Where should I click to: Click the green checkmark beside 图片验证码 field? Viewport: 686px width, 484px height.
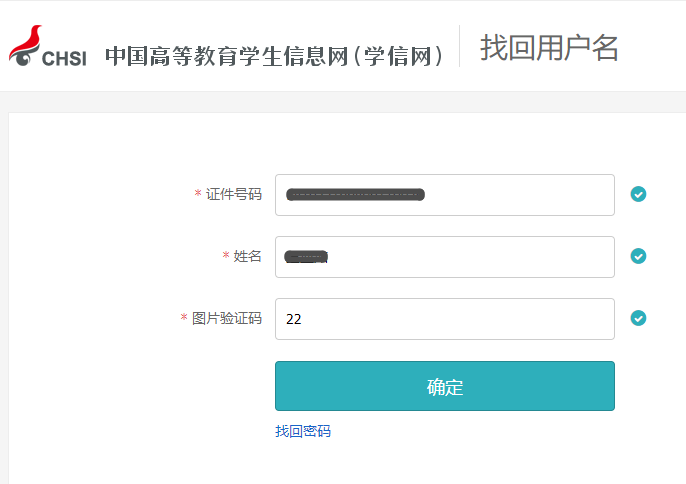pos(638,318)
